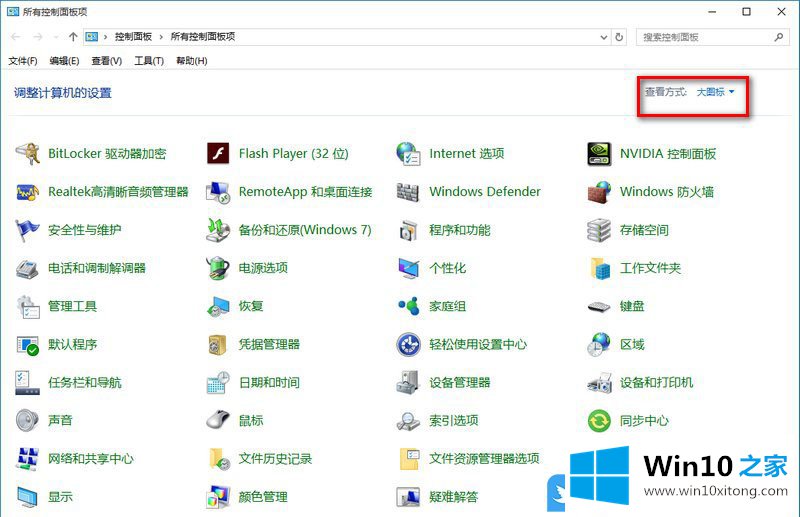Open the Flash Player (32 位) icon

click(218, 153)
